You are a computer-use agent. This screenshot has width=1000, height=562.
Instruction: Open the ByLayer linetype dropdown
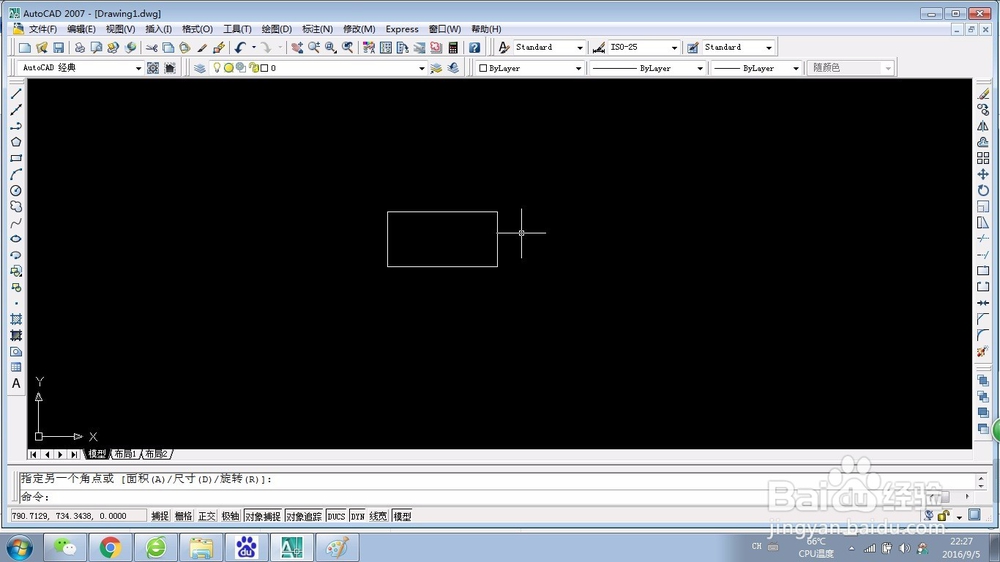pyautogui.click(x=700, y=68)
